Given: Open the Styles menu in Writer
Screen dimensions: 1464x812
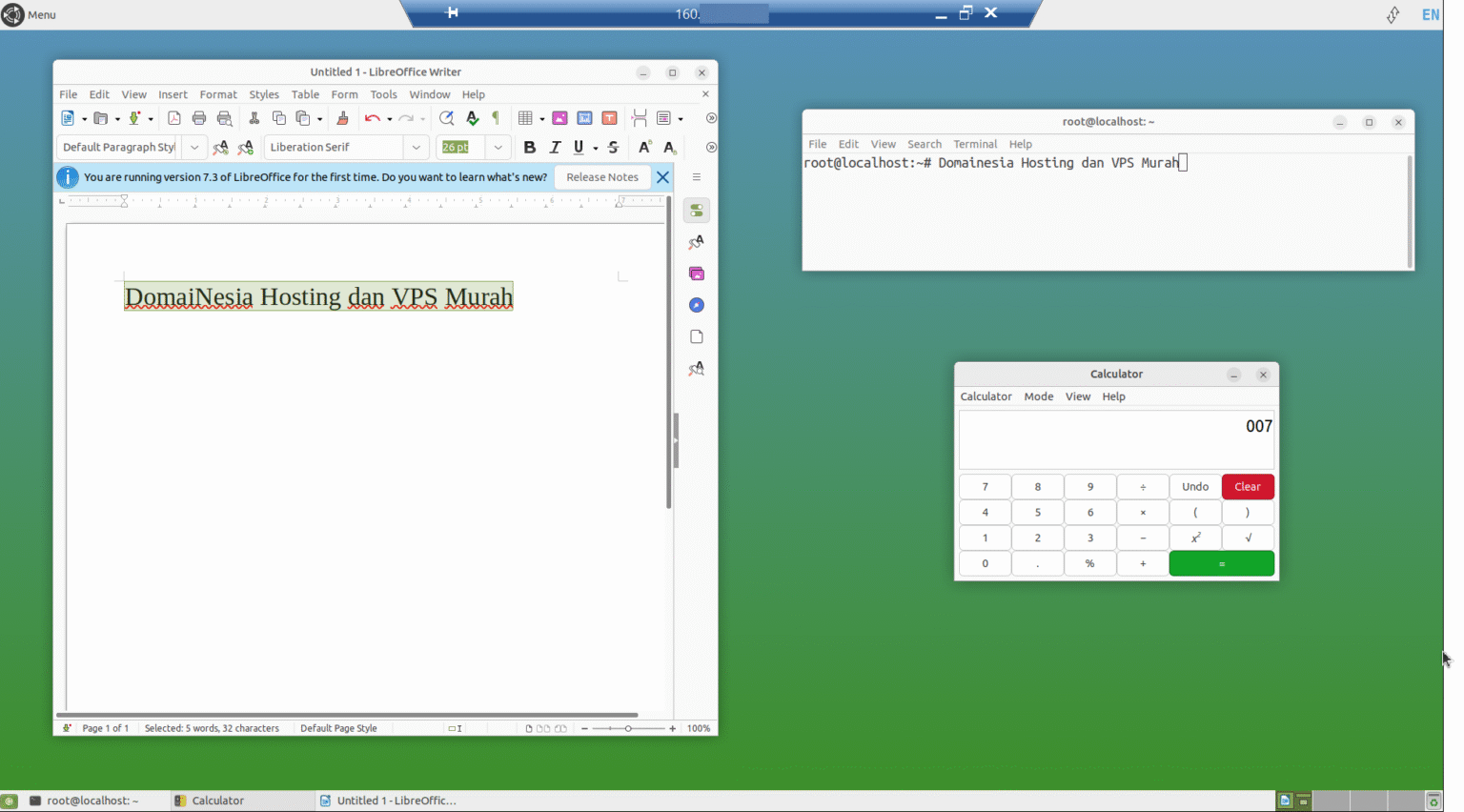Looking at the screenshot, I should (x=264, y=94).
